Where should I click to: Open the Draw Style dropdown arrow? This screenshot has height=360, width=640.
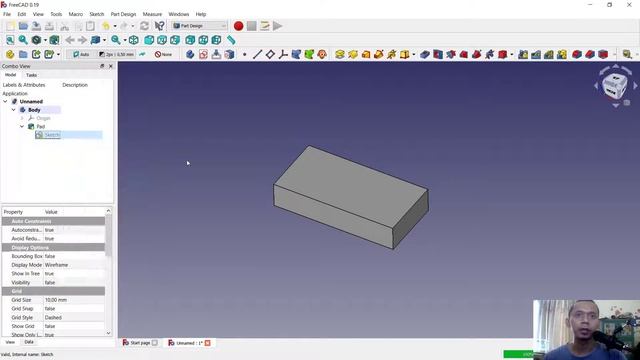click(45, 40)
